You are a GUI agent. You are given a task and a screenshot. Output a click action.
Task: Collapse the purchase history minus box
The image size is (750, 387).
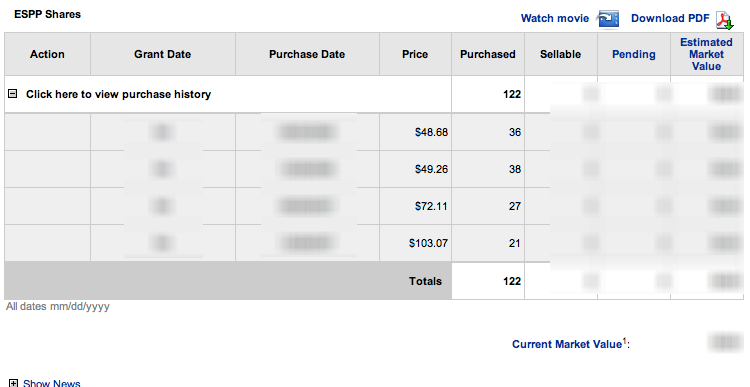point(13,94)
